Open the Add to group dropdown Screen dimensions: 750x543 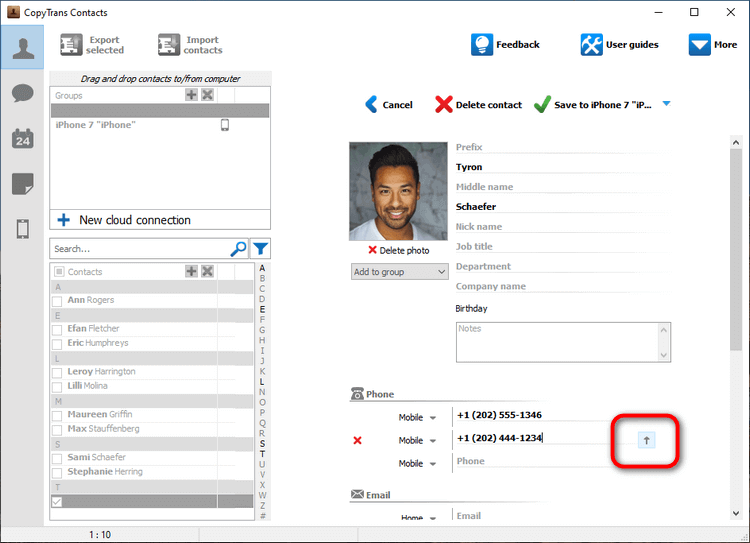tap(399, 272)
